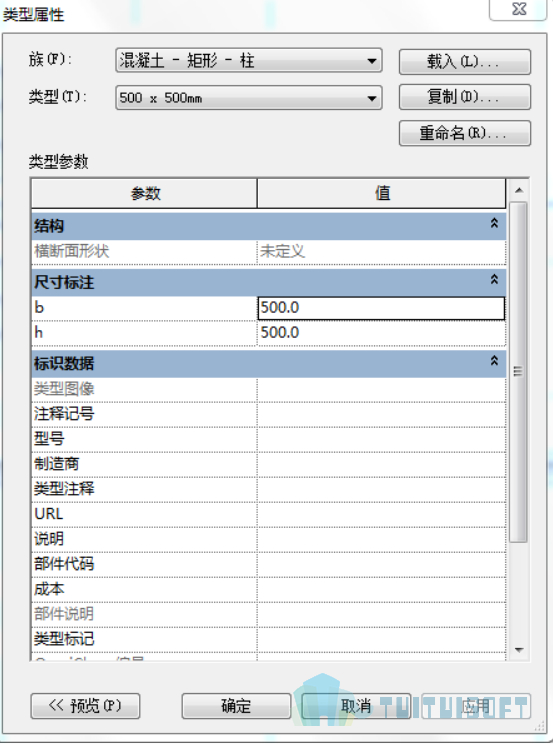
Task: Open the 类型 type dropdown
Action: tap(249, 98)
